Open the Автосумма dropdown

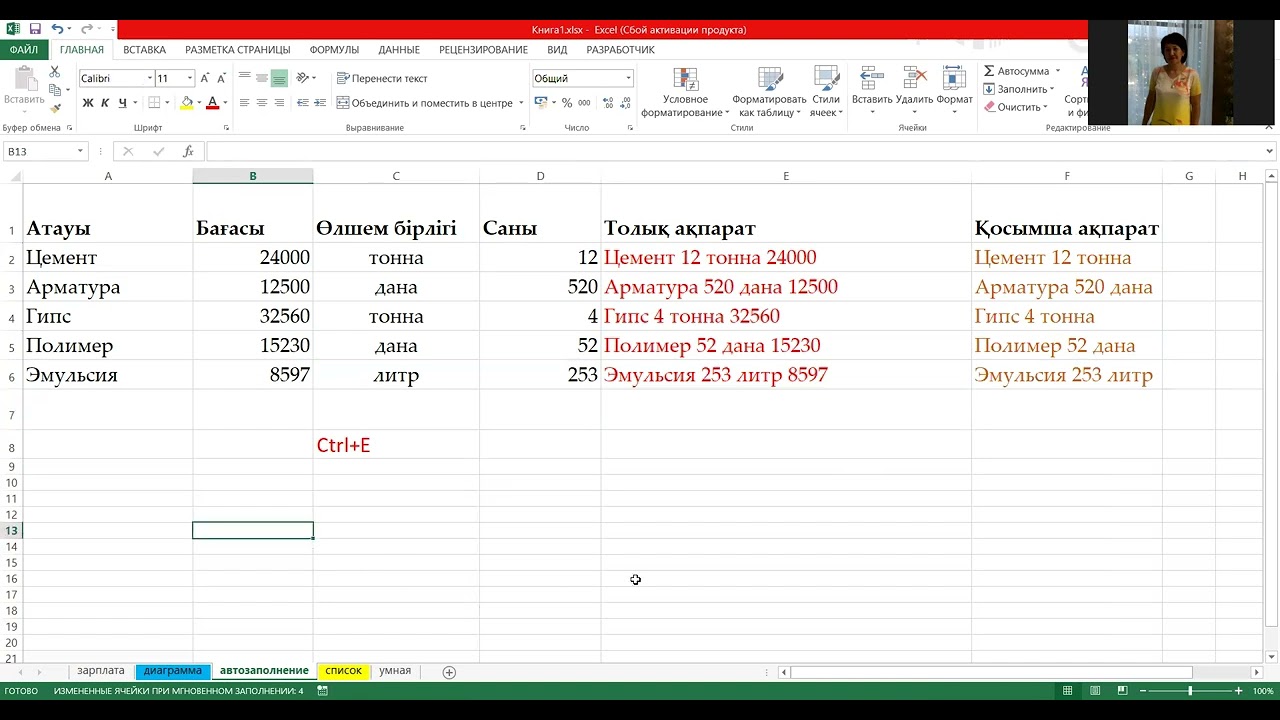pos(1058,71)
